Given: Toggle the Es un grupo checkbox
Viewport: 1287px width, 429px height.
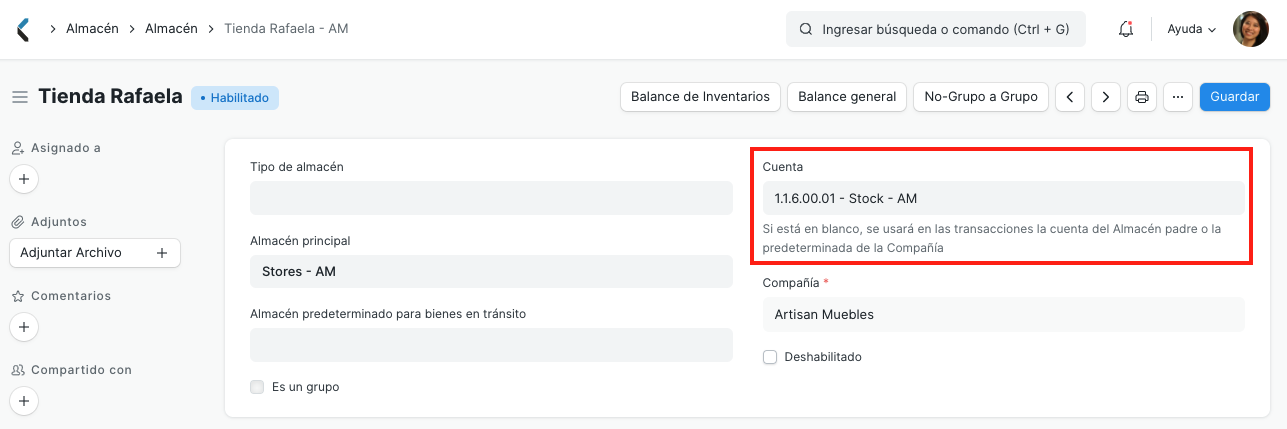Looking at the screenshot, I should pos(257,387).
